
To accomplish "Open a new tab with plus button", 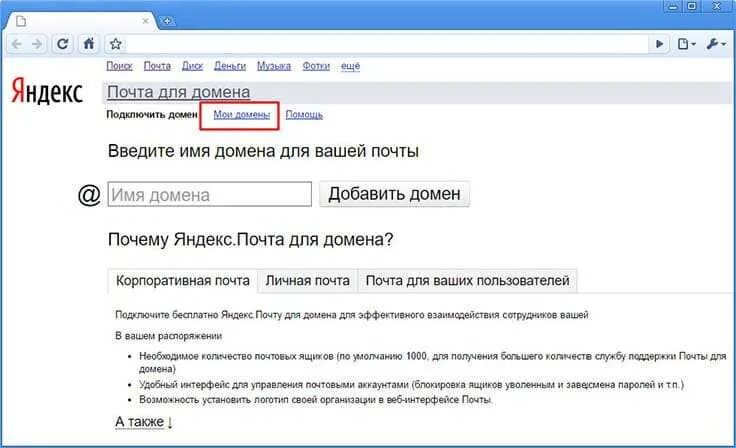I will 167,21.
